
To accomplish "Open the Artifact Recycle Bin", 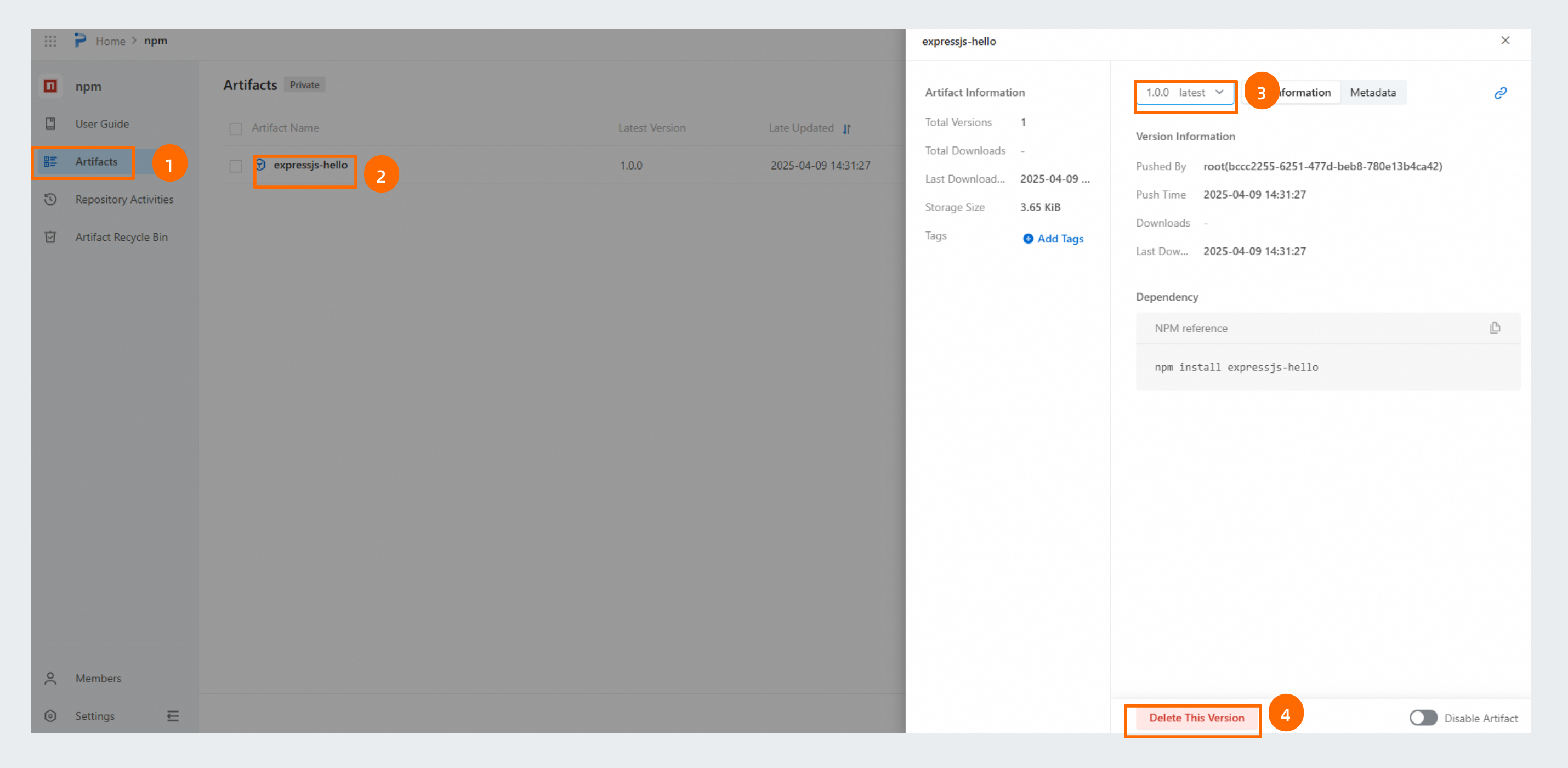I will [121, 237].
